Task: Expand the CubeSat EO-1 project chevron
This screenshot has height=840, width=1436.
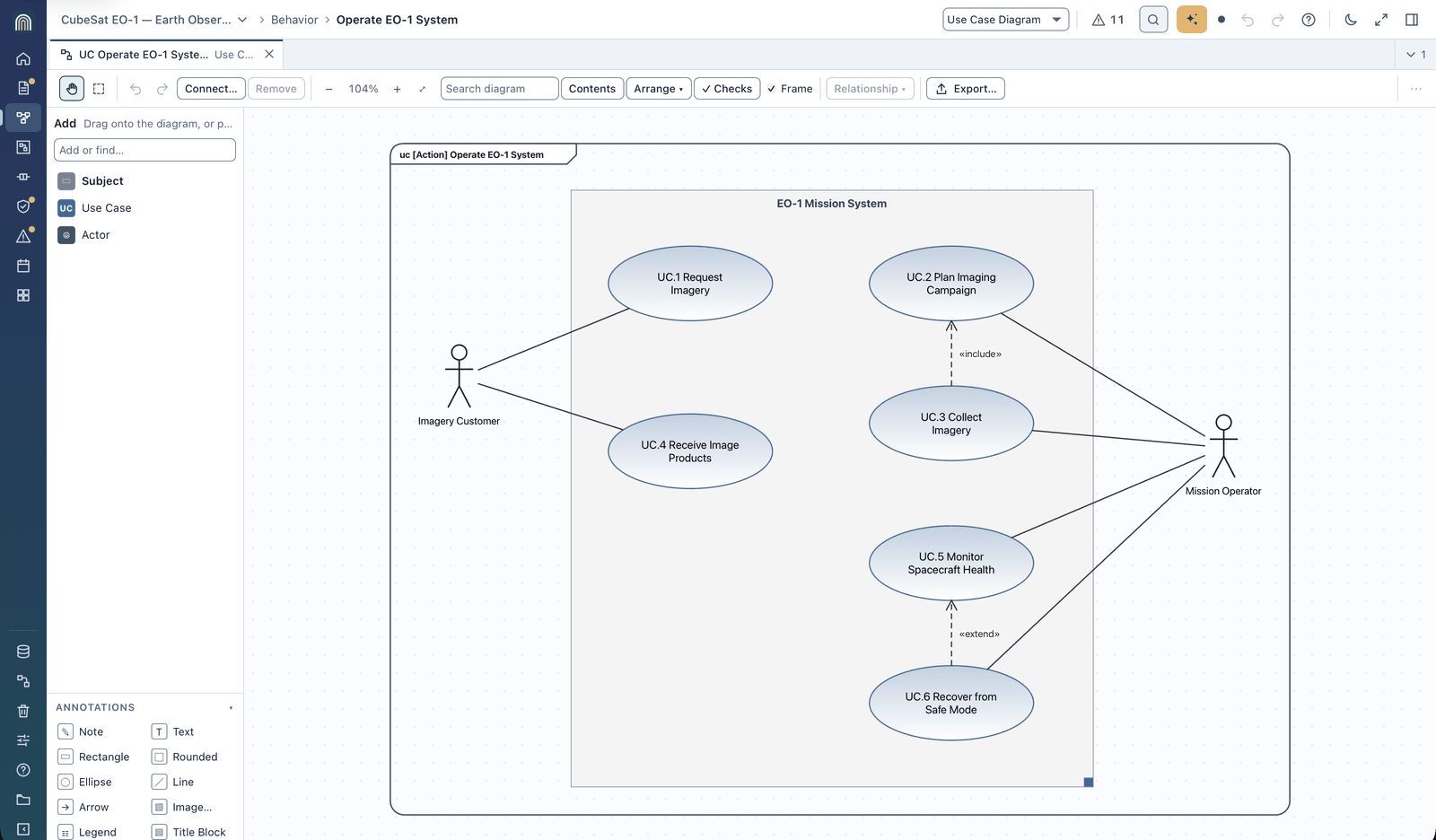Action: (x=242, y=20)
